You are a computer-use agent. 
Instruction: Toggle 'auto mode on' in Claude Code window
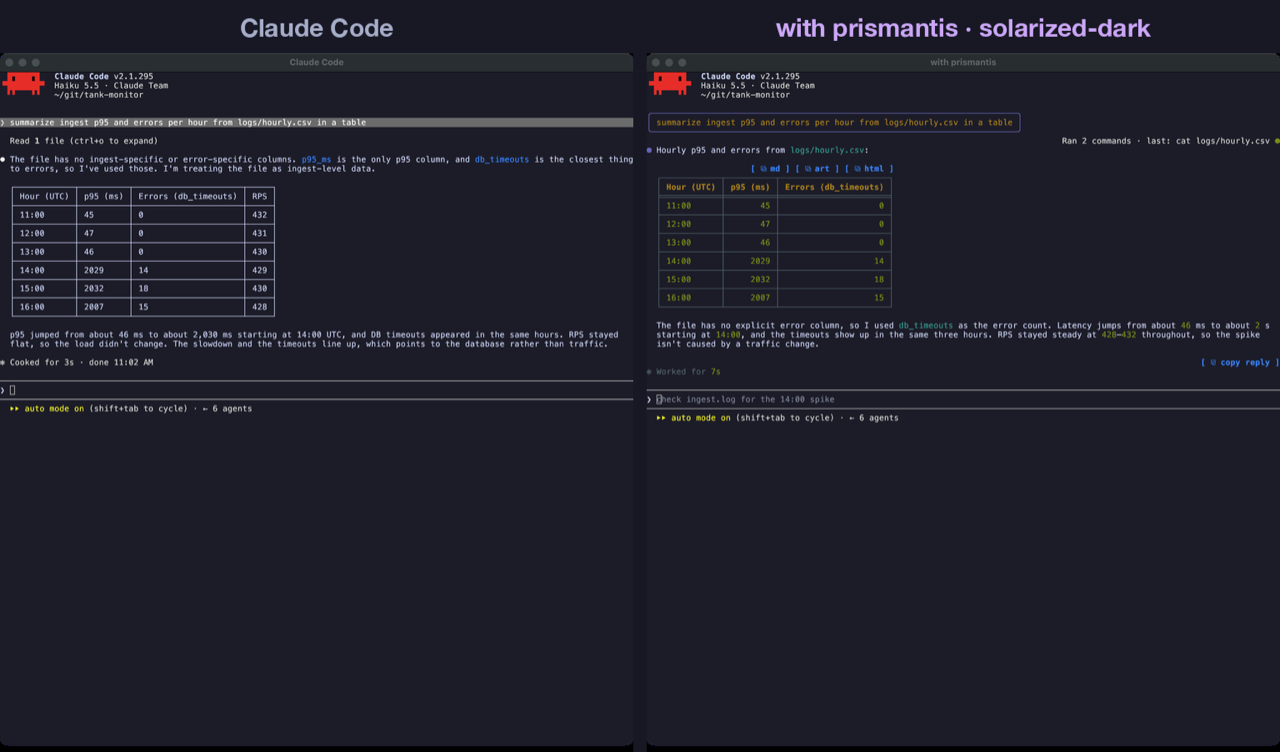tap(54, 409)
